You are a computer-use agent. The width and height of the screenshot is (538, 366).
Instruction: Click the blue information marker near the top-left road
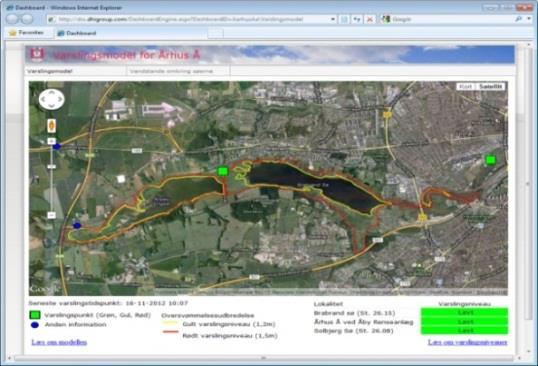(57, 147)
